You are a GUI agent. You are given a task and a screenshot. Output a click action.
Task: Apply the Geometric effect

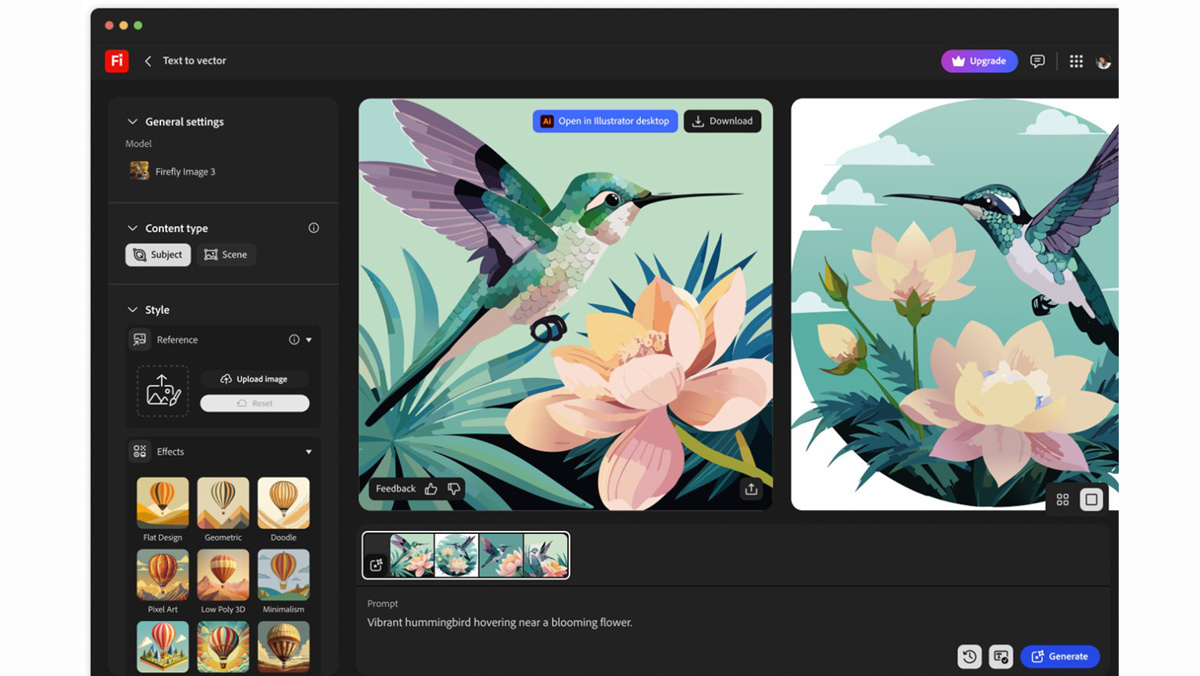[223, 503]
